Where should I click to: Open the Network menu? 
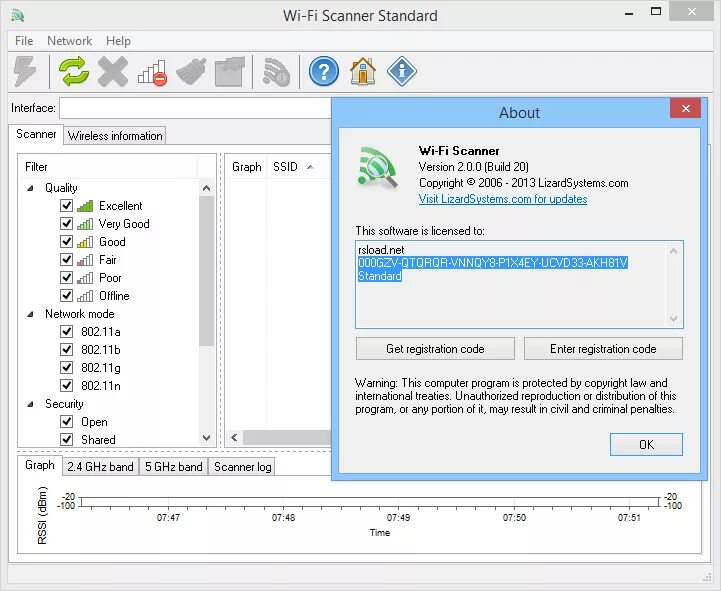[69, 41]
